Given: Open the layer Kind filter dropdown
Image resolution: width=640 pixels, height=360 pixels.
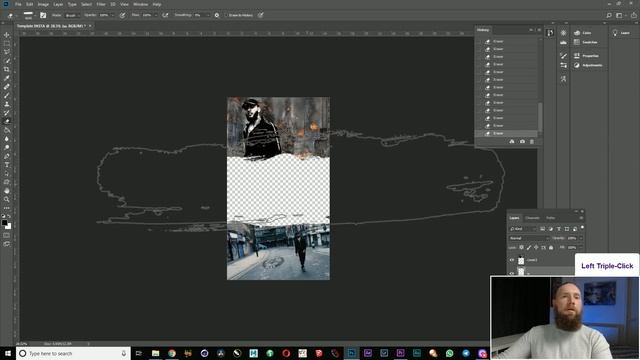Looking at the screenshot, I should point(523,229).
